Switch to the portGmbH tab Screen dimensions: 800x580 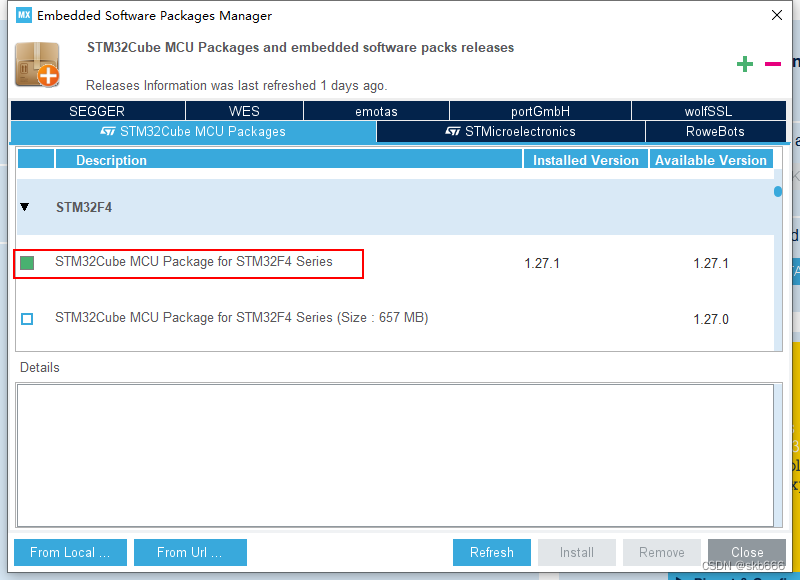(540, 110)
